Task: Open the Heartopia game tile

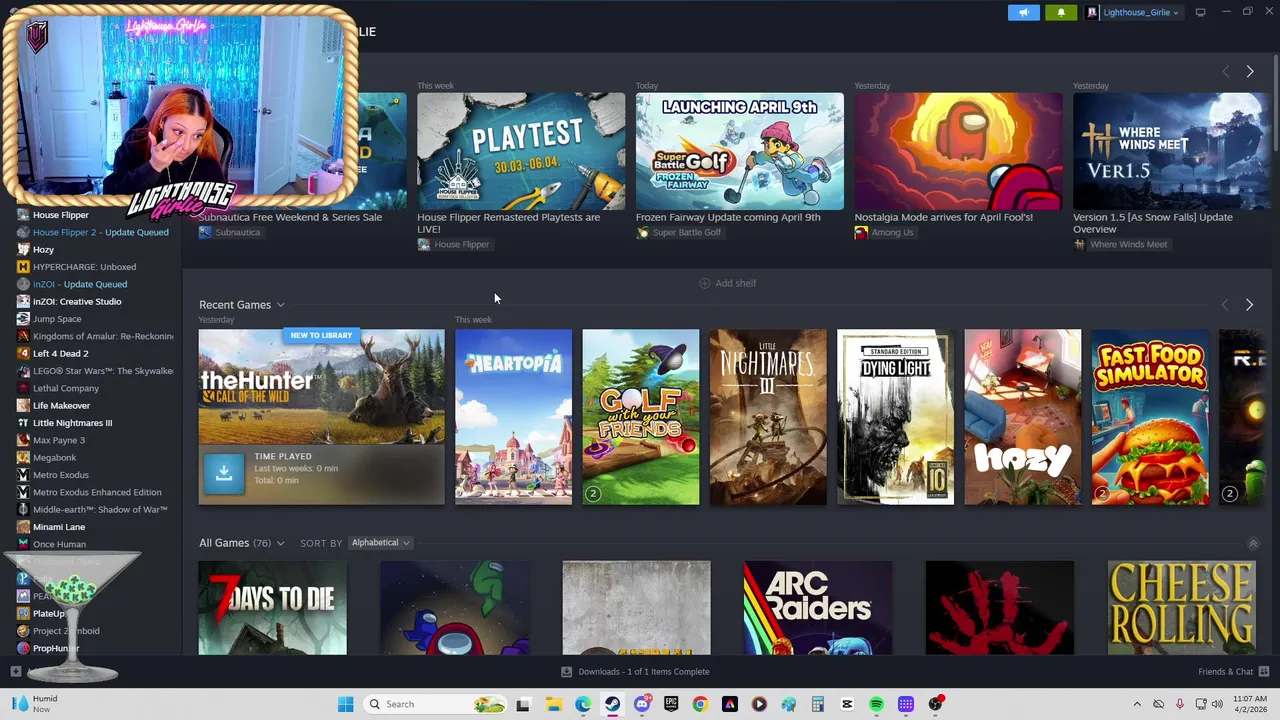Action: tap(513, 417)
